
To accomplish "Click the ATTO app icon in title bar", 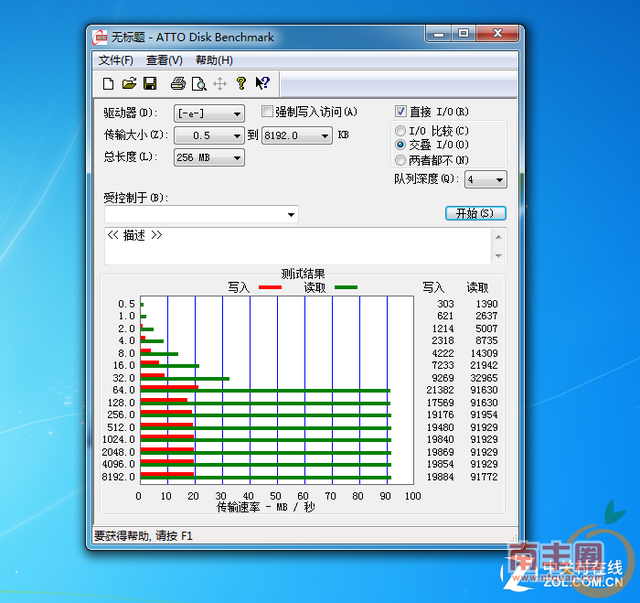I will click(101, 37).
